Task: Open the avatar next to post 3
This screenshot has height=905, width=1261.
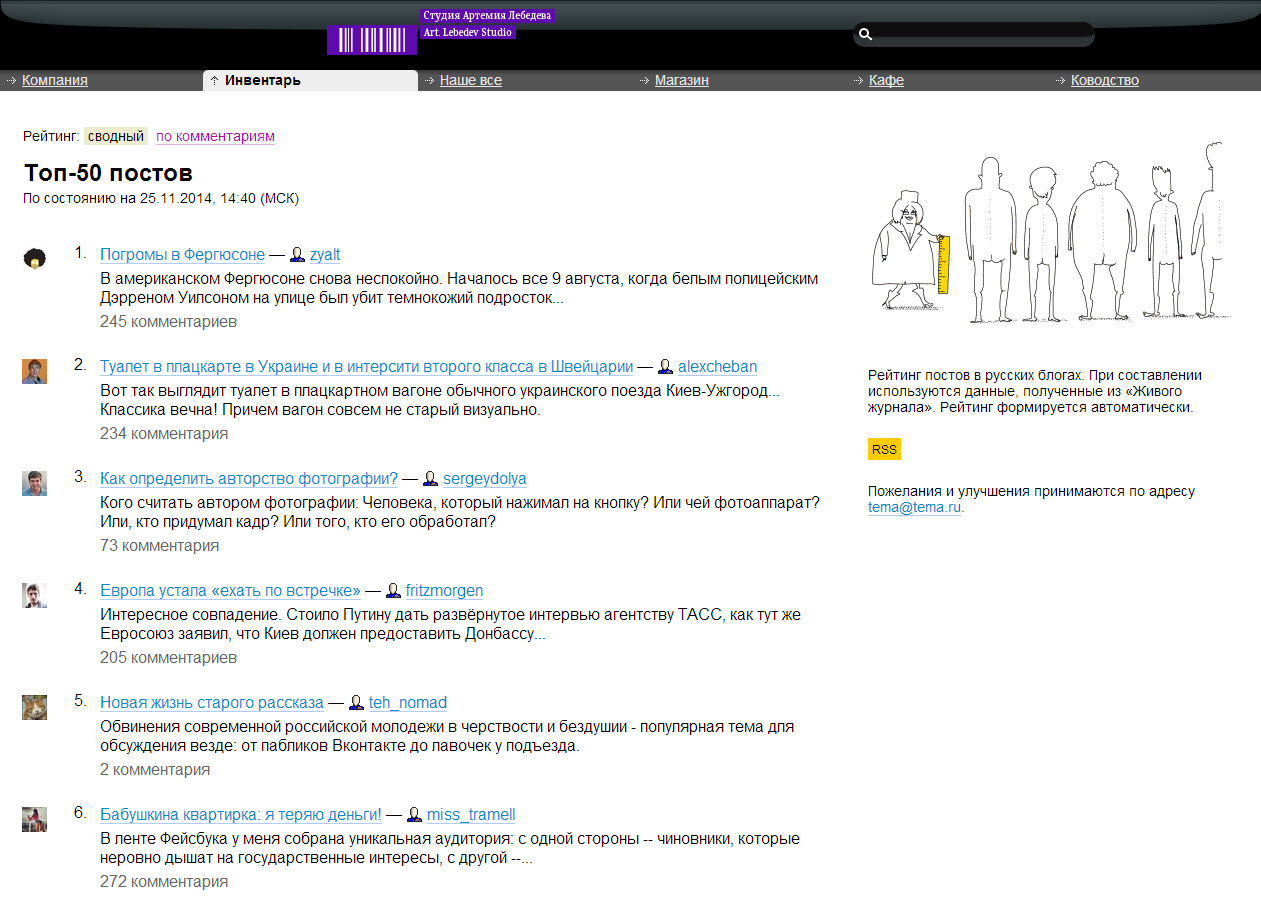Action: [x=35, y=483]
